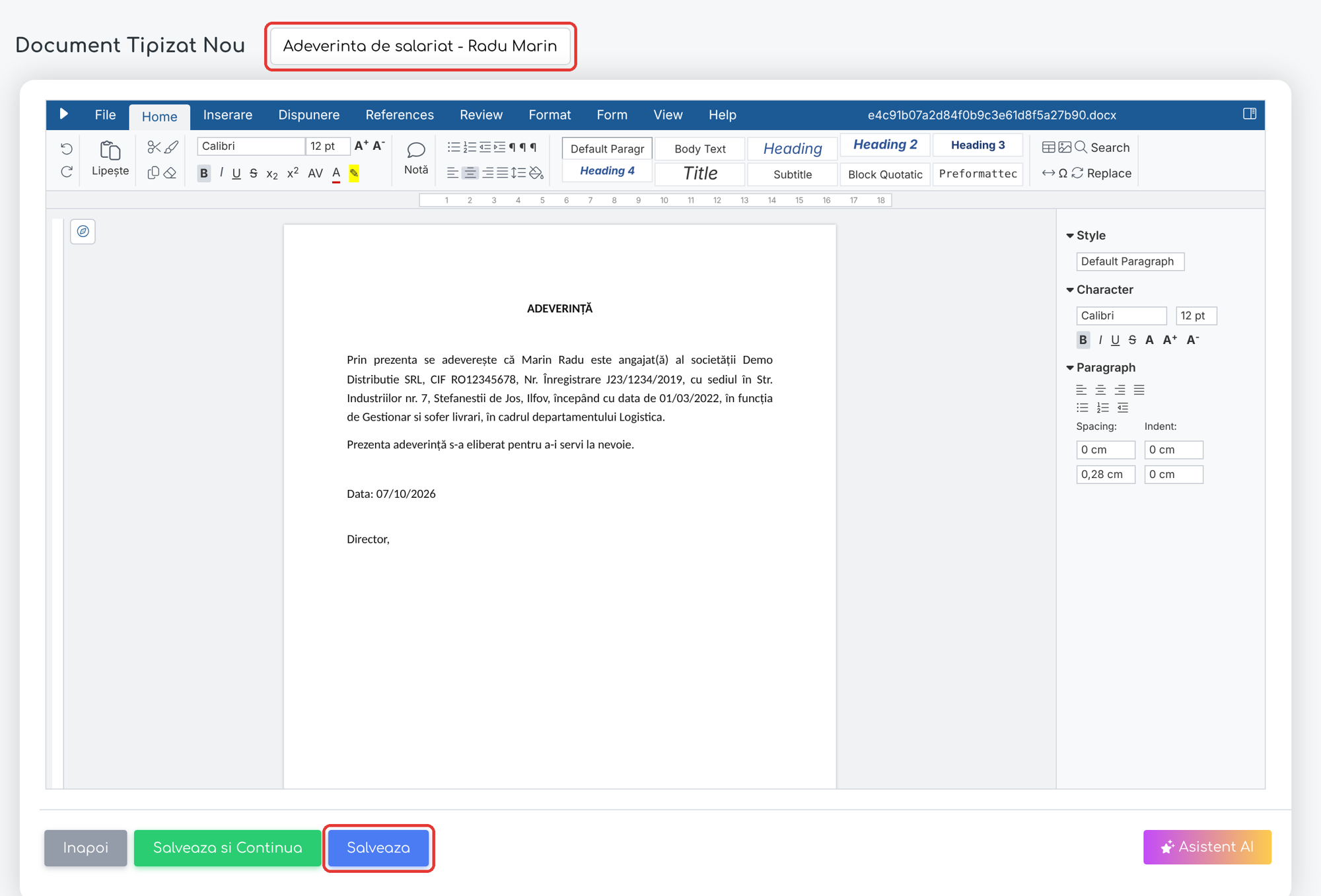This screenshot has width=1321, height=896.
Task: Toggle the side panel icon in the title bar
Action: tap(1250, 114)
